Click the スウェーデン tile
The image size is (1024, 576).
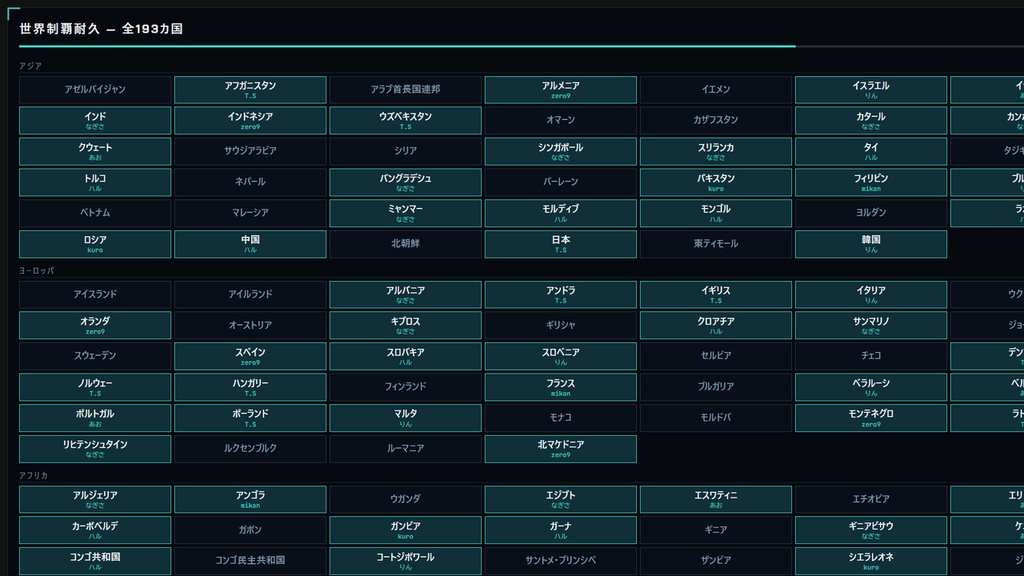pyautogui.click(x=95, y=356)
